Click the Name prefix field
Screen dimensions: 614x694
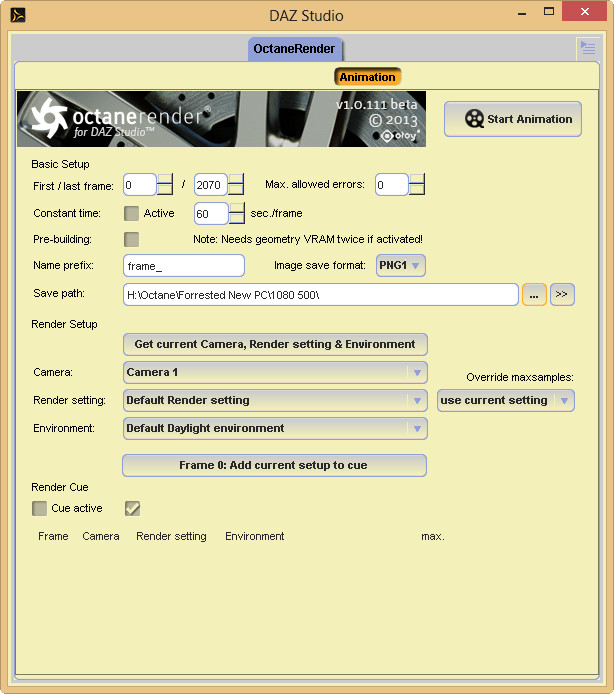[184, 266]
